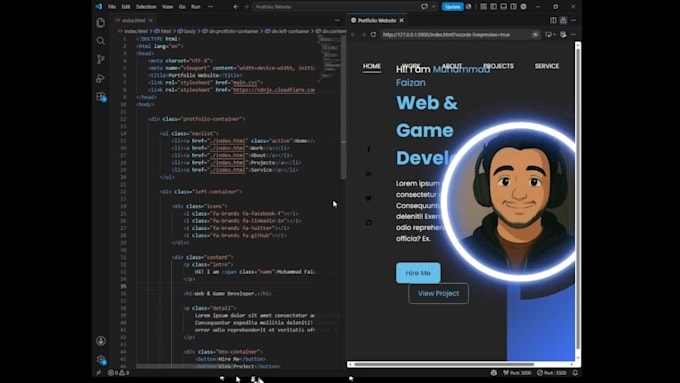Open the Source Control view
The width and height of the screenshot is (680, 383).
coord(101,59)
